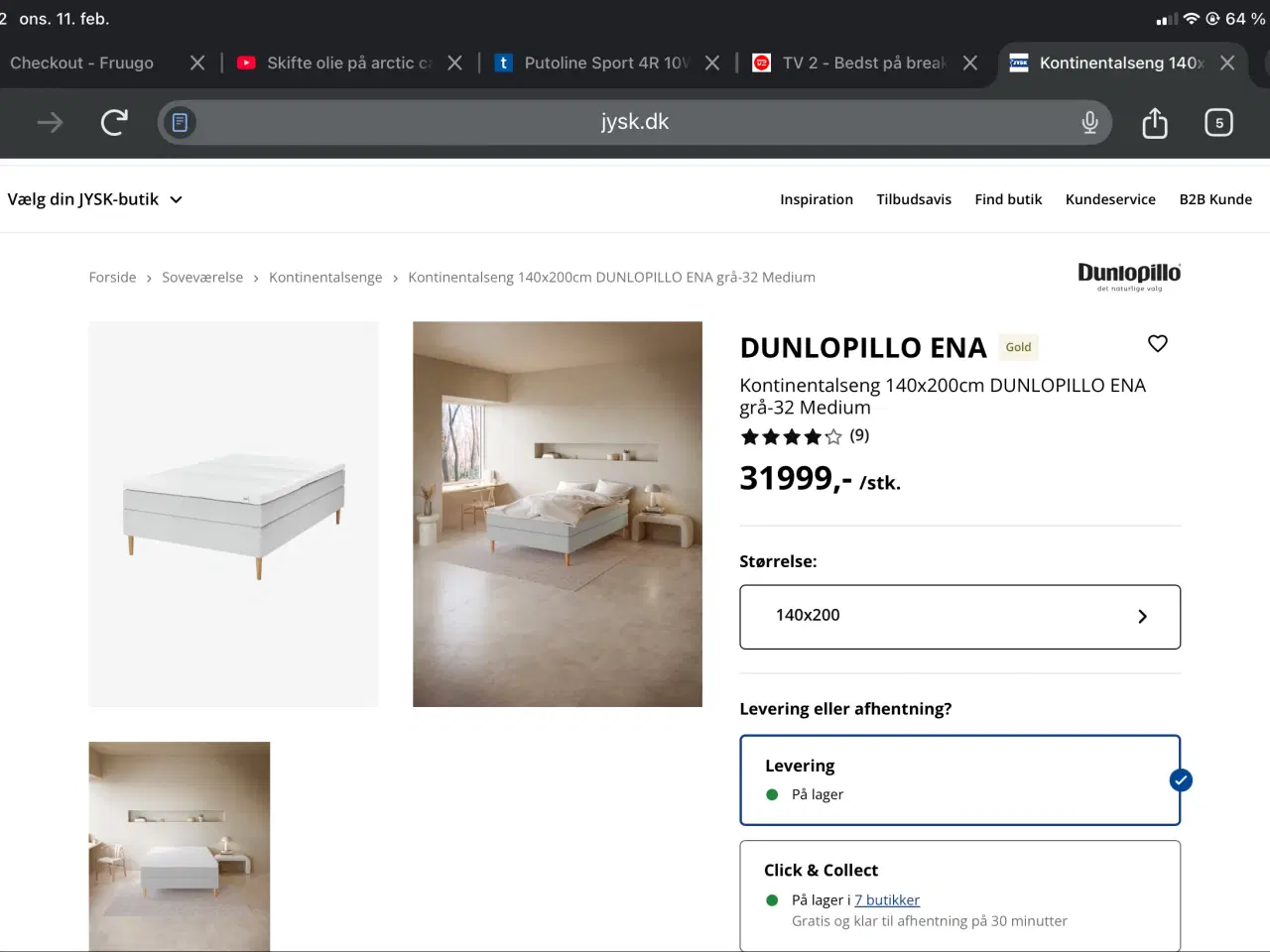Open the 7 butikker stock link
This screenshot has width=1270, height=952.
click(x=887, y=899)
